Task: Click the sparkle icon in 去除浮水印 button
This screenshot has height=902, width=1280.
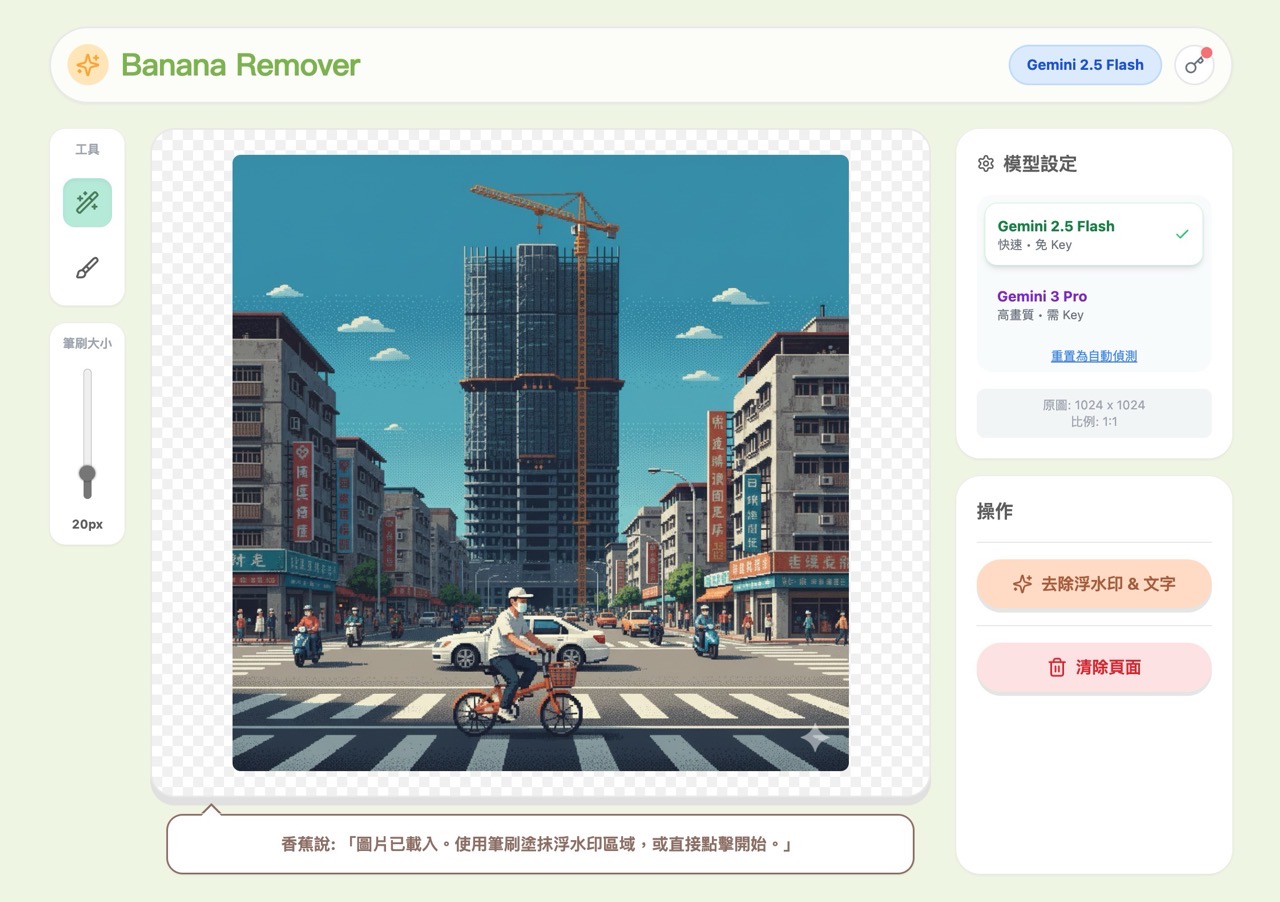Action: 1022,584
